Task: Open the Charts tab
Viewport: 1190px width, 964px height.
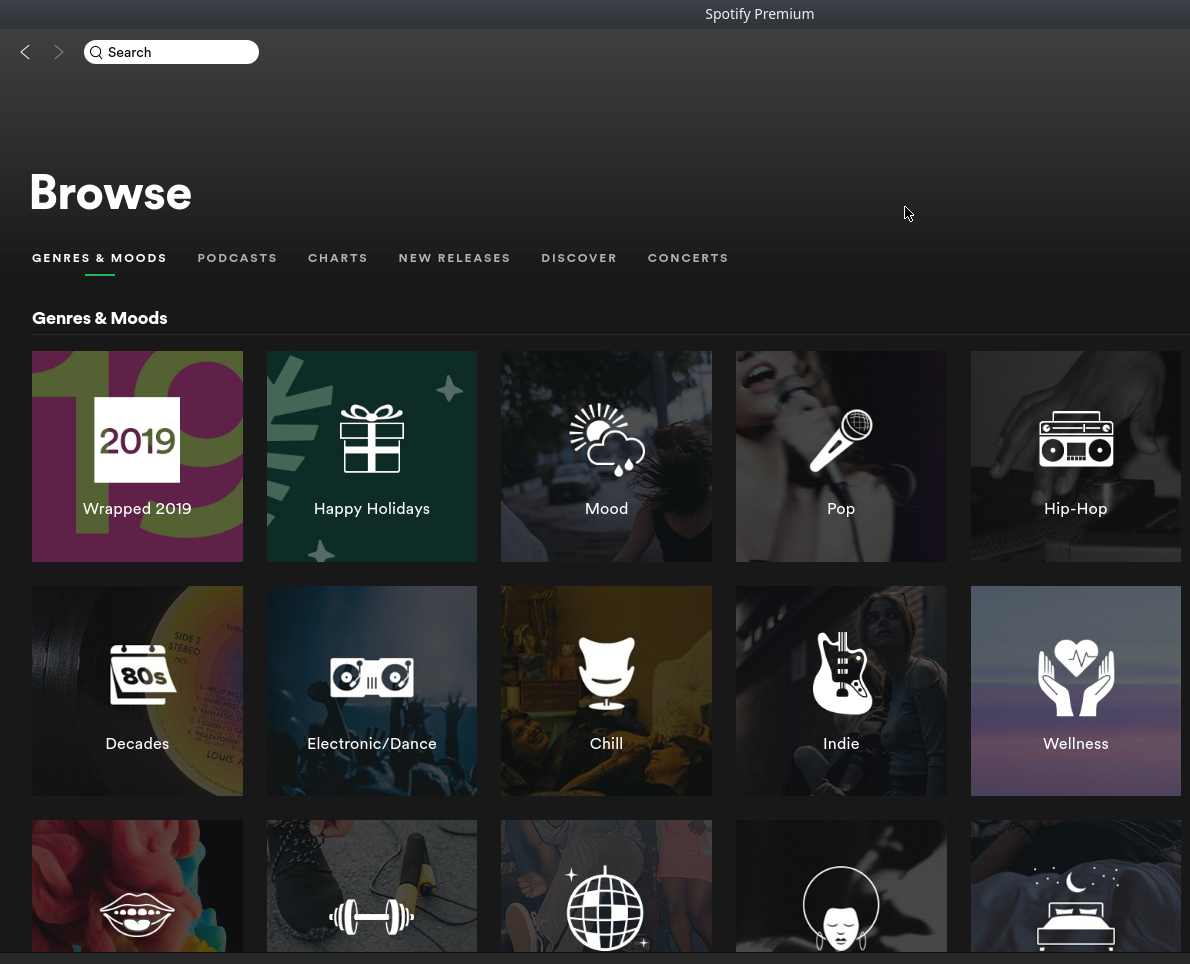Action: point(338,258)
